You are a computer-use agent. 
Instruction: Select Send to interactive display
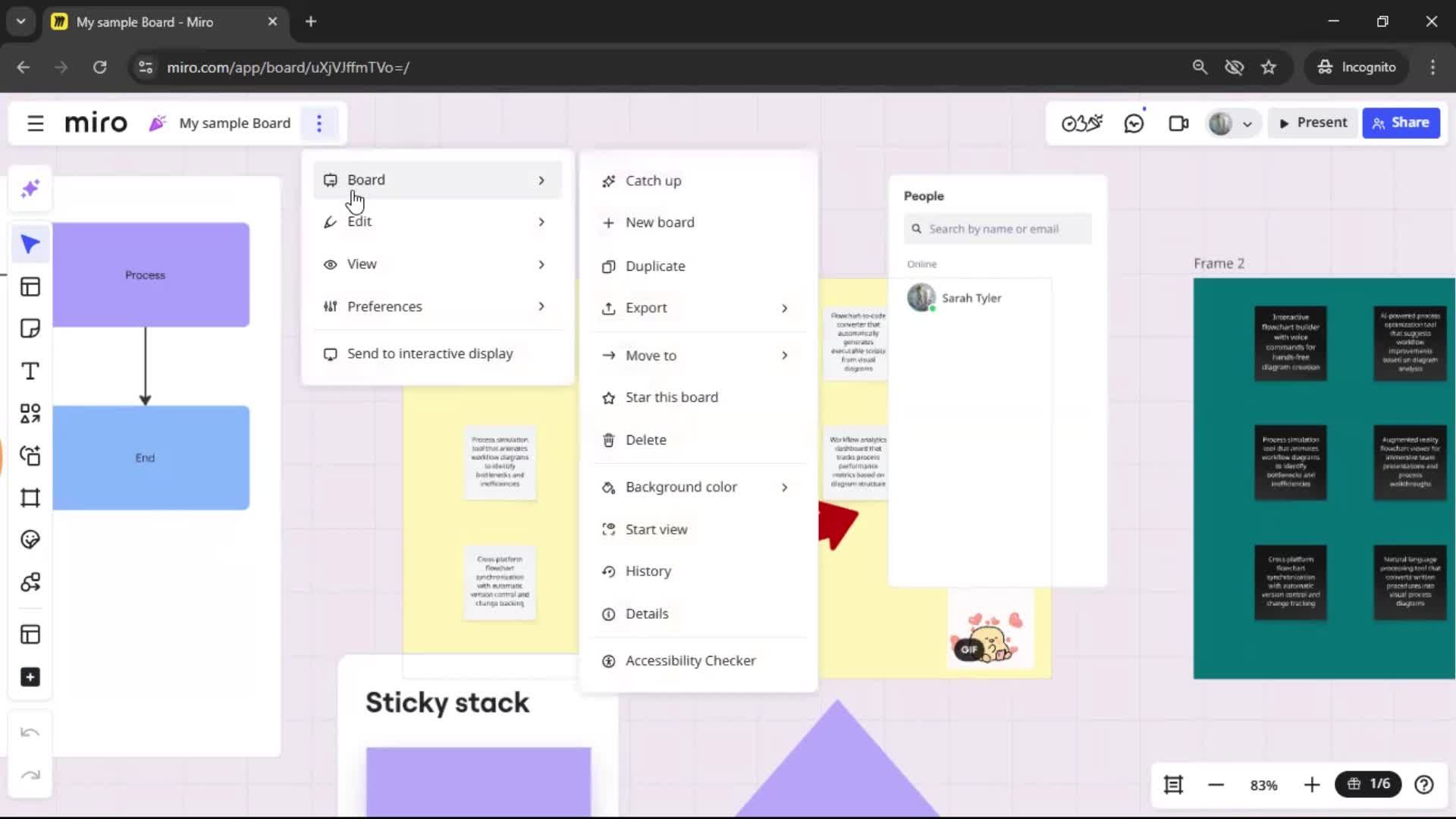[x=438, y=353]
